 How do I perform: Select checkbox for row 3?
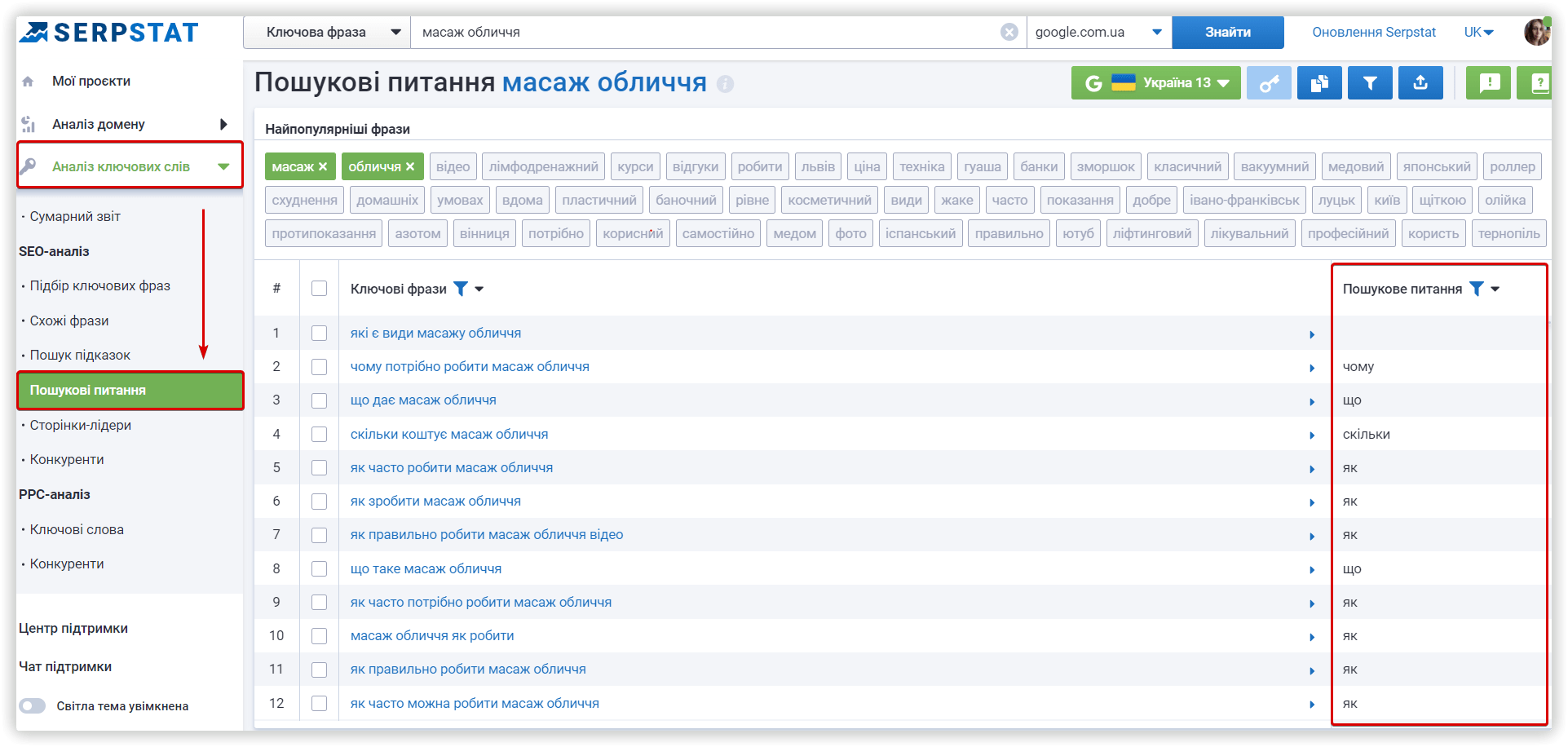pos(319,400)
